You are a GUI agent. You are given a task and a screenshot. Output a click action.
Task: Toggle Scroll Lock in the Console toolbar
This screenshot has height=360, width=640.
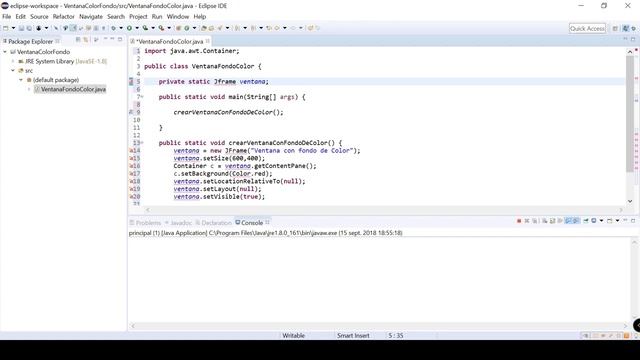click(x=552, y=221)
